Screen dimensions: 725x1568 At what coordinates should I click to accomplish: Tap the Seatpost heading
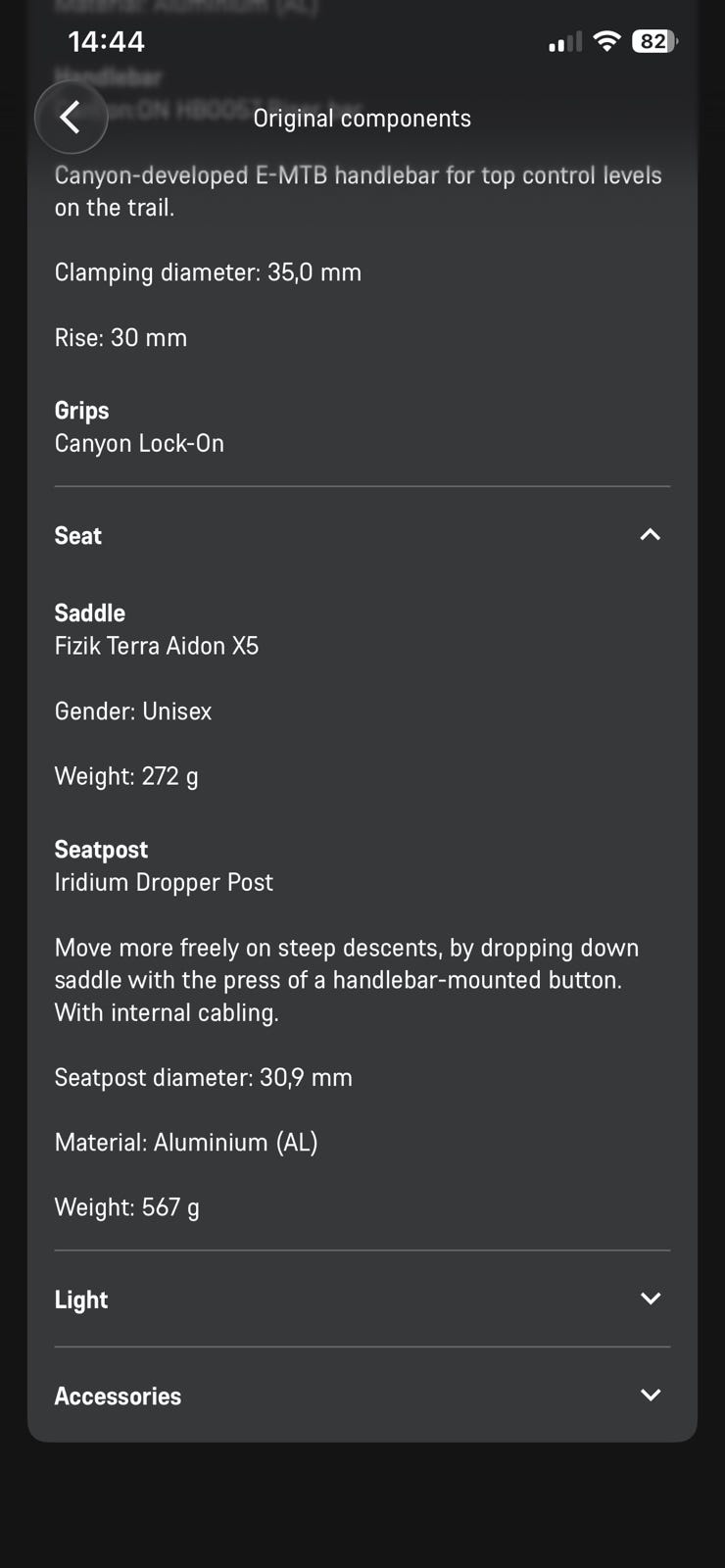click(x=101, y=850)
